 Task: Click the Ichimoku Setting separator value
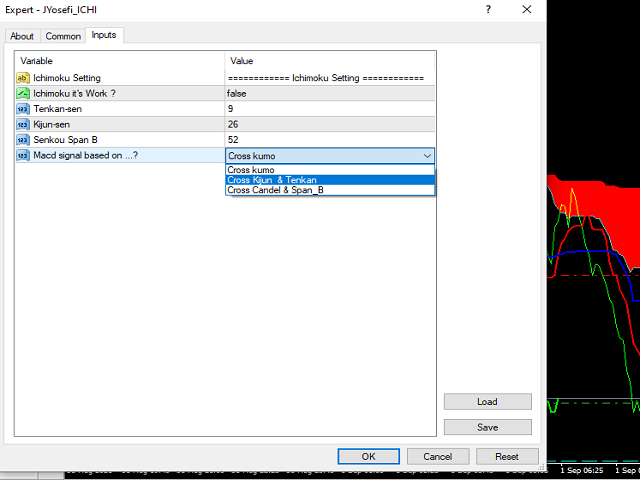(330, 78)
